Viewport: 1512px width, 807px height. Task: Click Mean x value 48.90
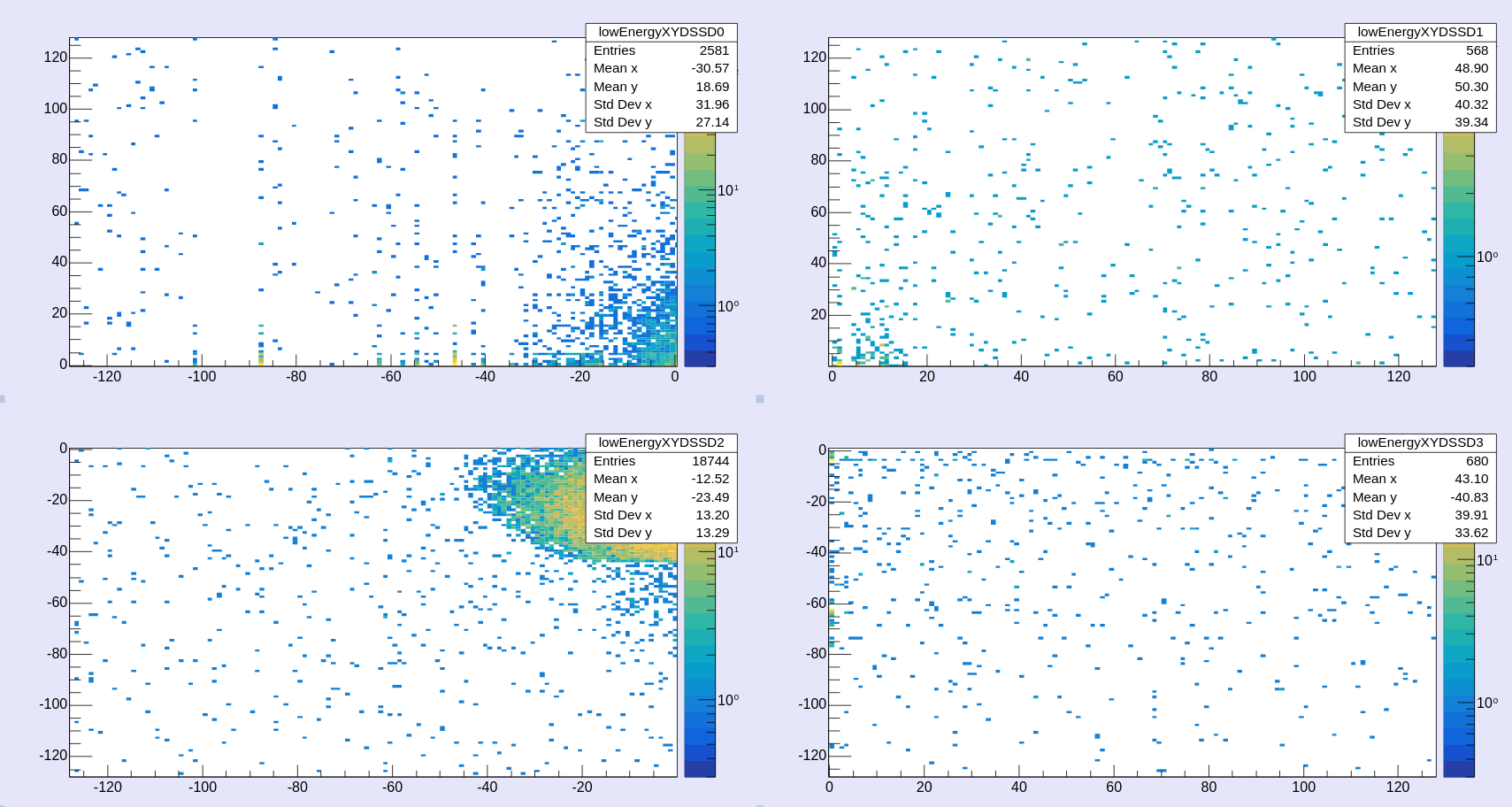point(1471,68)
